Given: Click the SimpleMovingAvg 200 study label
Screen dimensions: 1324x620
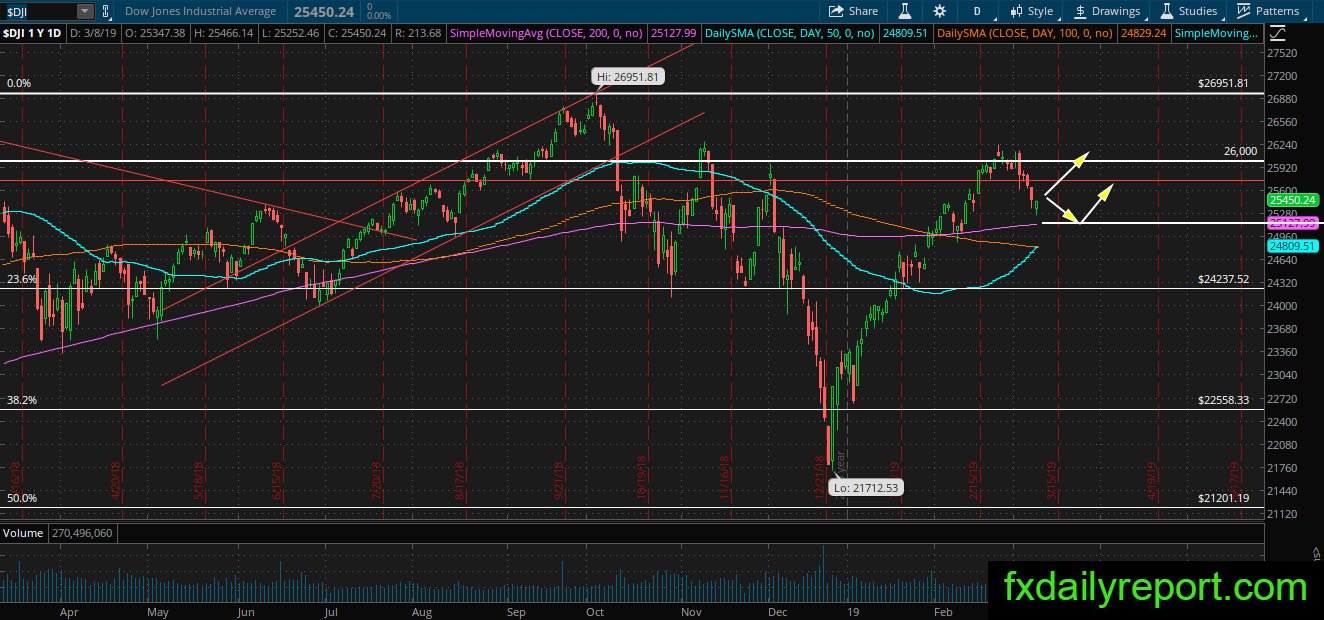Looking at the screenshot, I should point(547,33).
